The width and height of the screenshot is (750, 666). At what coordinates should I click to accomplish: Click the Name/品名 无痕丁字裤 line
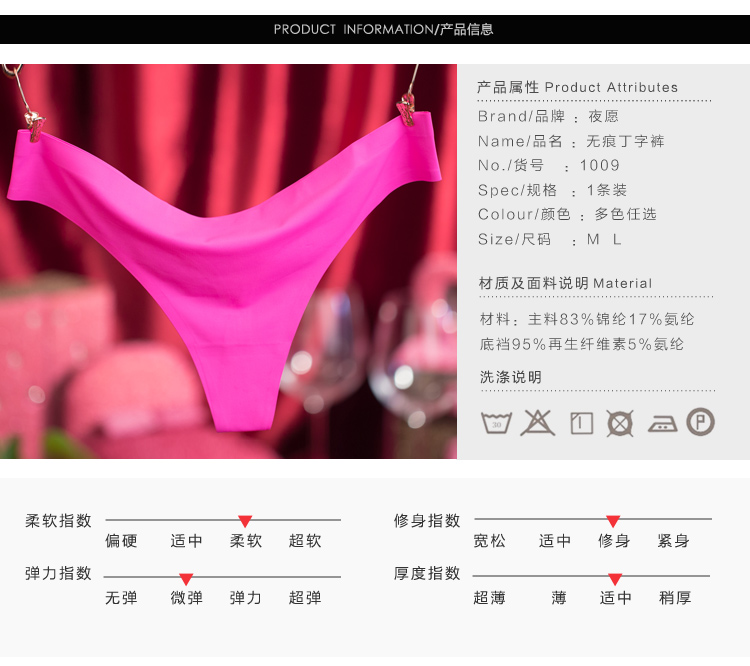pyautogui.click(x=571, y=141)
